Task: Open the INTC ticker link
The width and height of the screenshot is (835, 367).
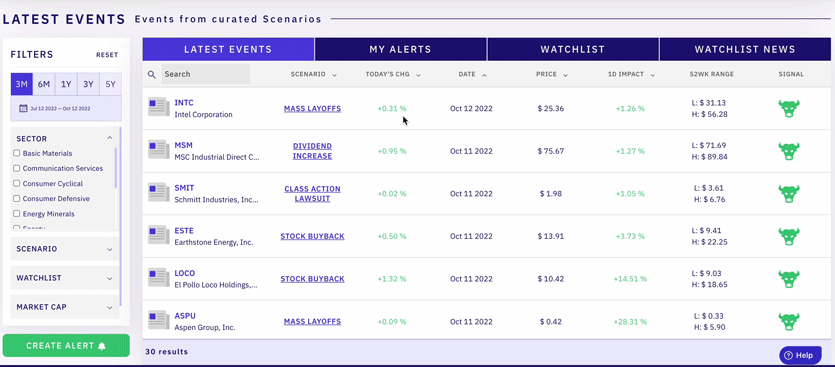Action: click(184, 103)
